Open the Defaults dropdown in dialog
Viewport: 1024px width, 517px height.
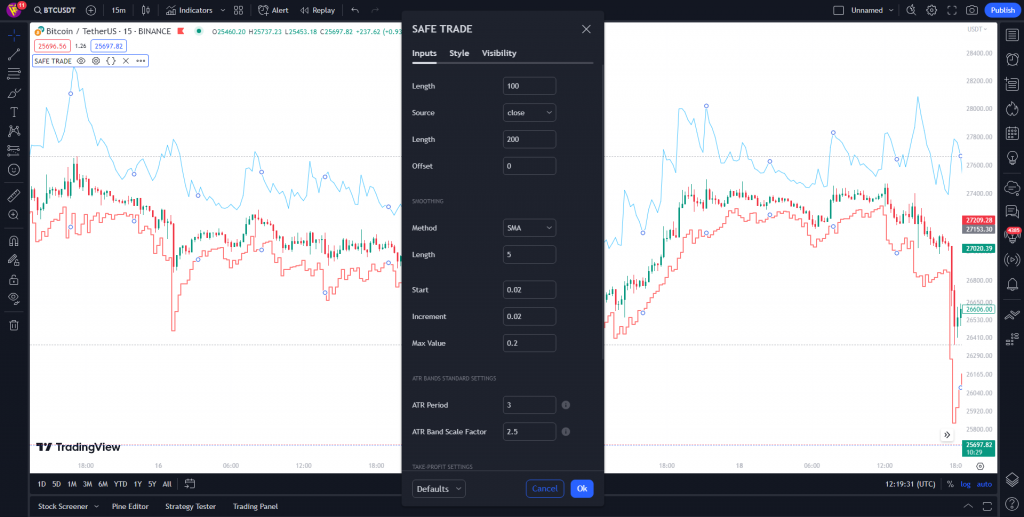pos(439,489)
